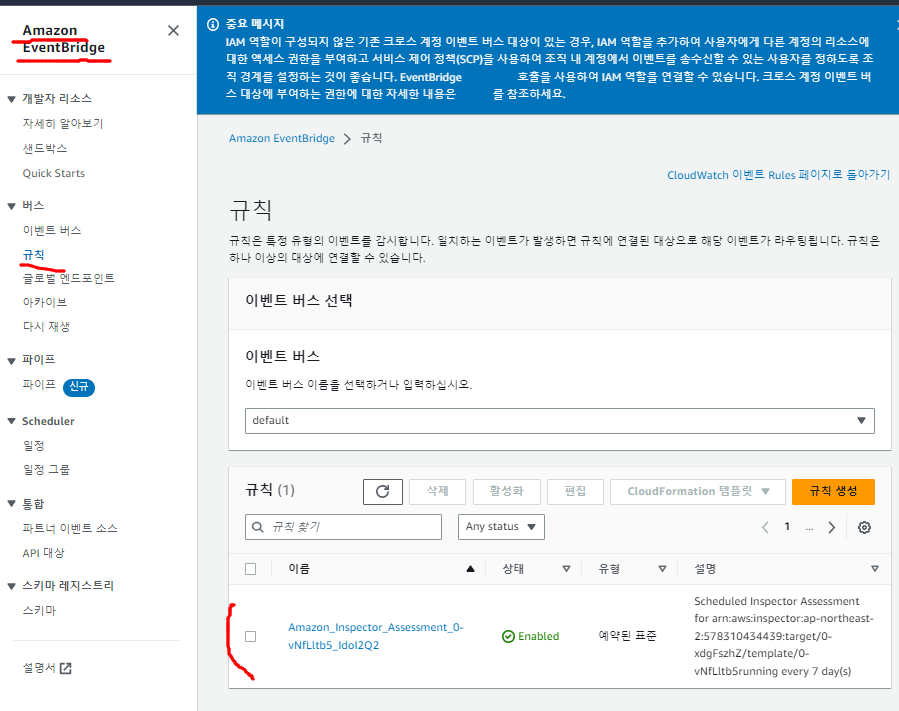Image resolution: width=899 pixels, height=711 pixels.
Task: Click the 삭제 button
Action: pyautogui.click(x=437, y=492)
